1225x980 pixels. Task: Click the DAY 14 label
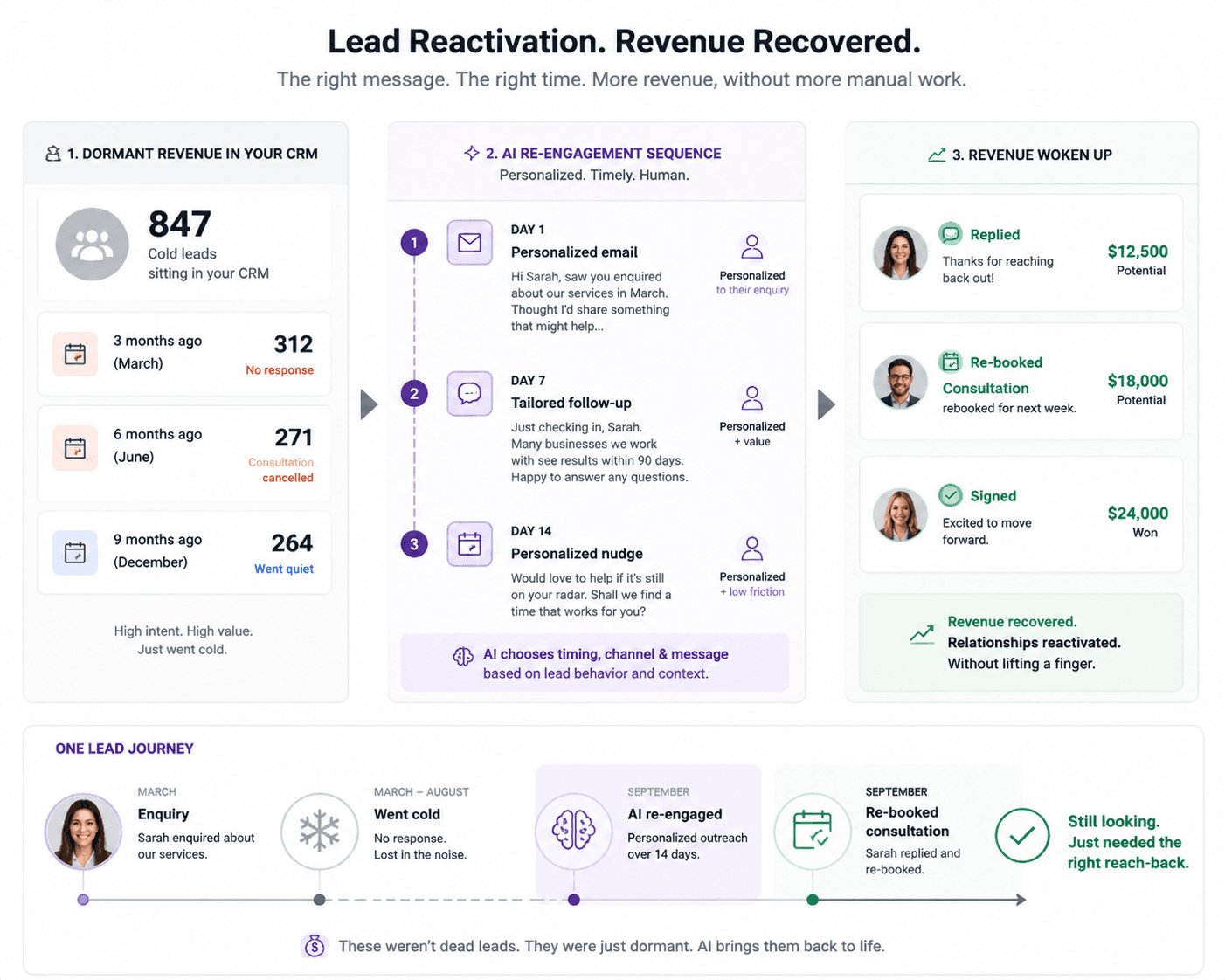(531, 531)
